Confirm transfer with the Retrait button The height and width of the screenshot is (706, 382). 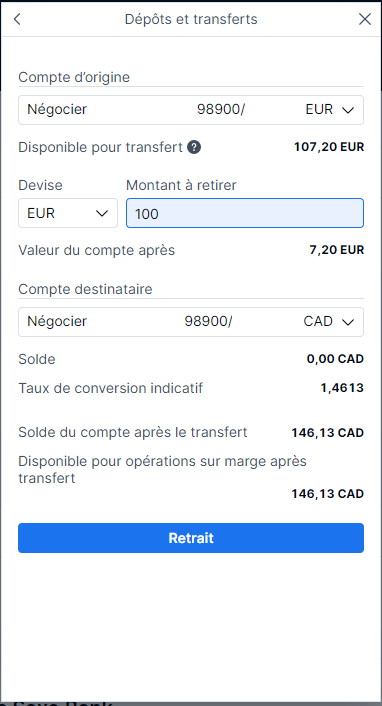[x=191, y=538]
